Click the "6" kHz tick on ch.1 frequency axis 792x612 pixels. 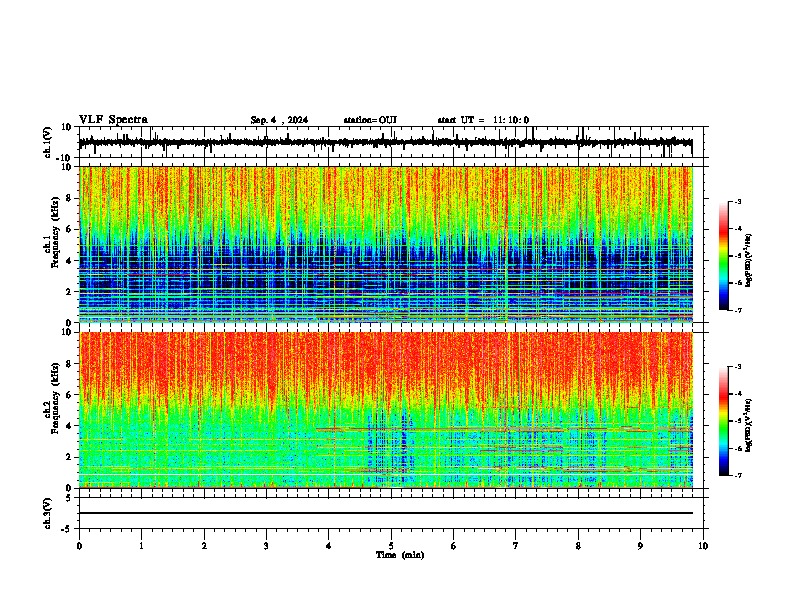point(70,229)
